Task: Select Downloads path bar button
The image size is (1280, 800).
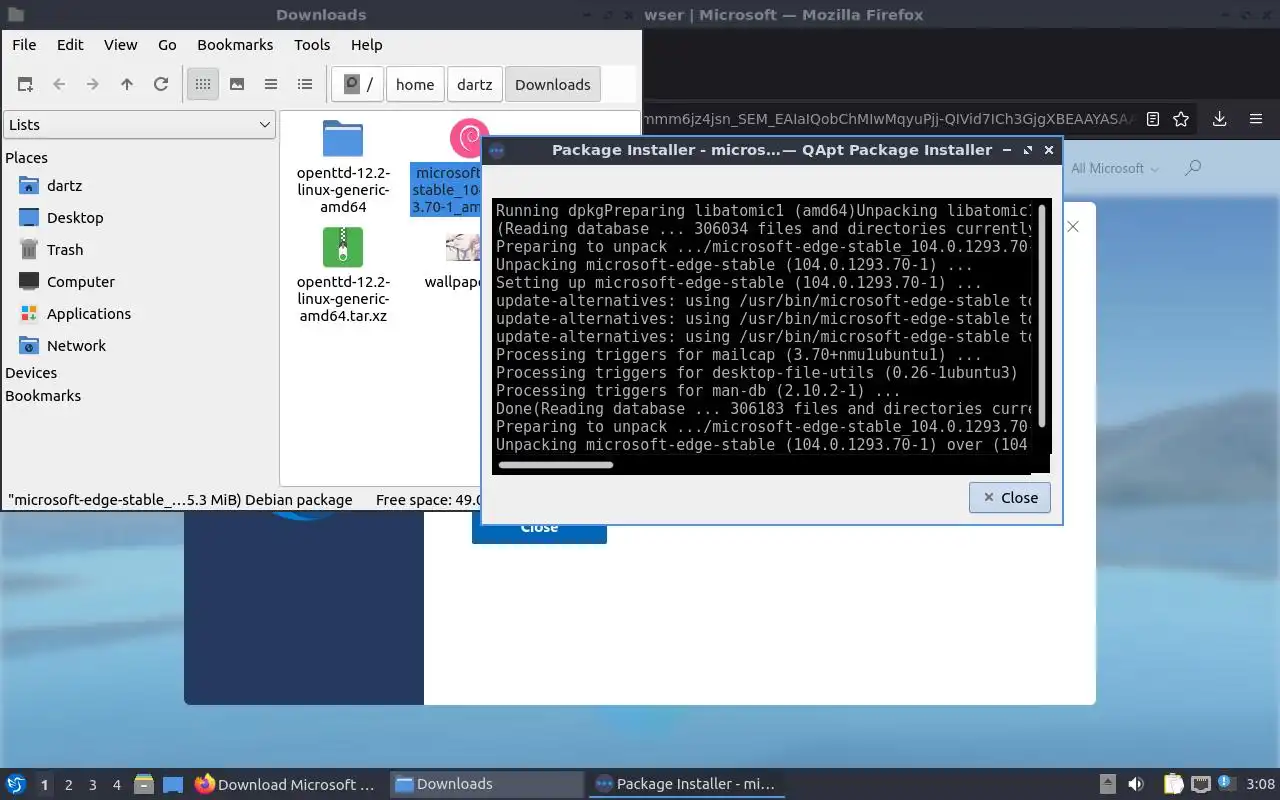Action: (553, 85)
